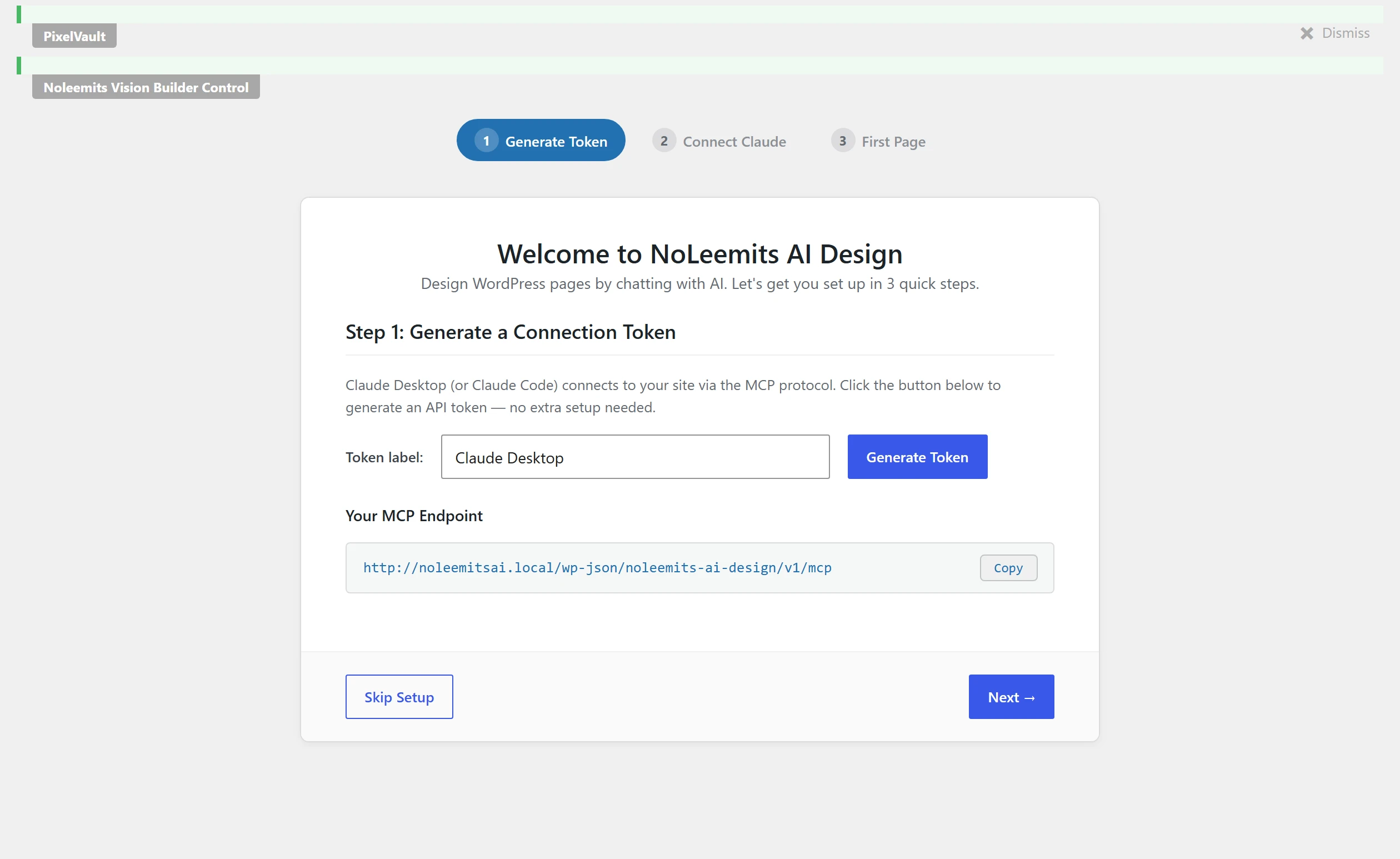Copy the MCP endpoint URL
Screen dimensions: 1400x859
coord(1008,568)
